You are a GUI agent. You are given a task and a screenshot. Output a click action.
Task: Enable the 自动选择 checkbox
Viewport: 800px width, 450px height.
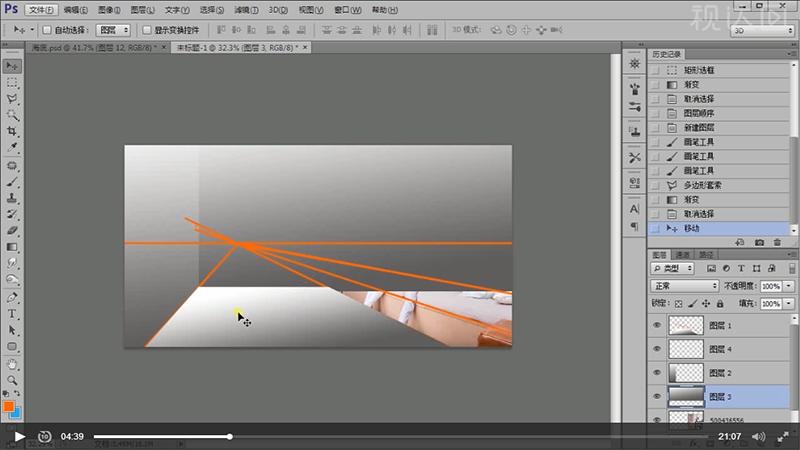pyautogui.click(x=46, y=30)
